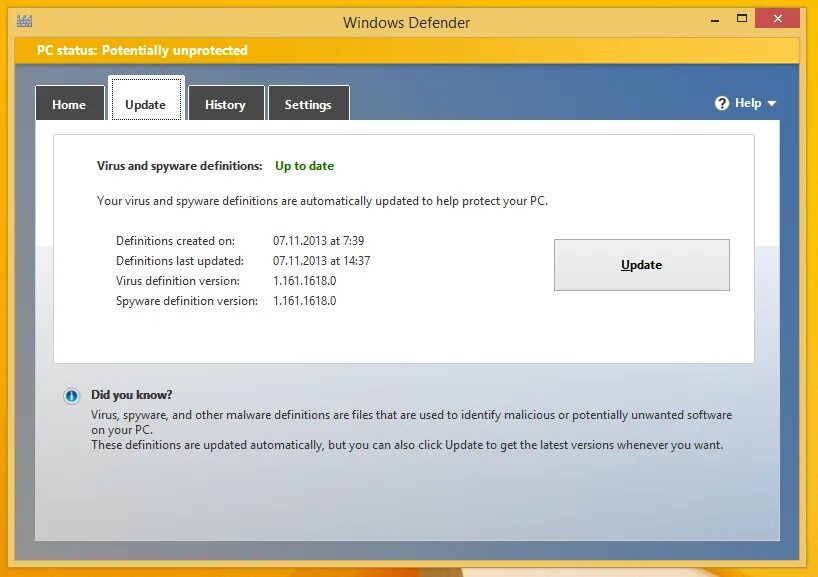Open the Help link

(x=748, y=103)
